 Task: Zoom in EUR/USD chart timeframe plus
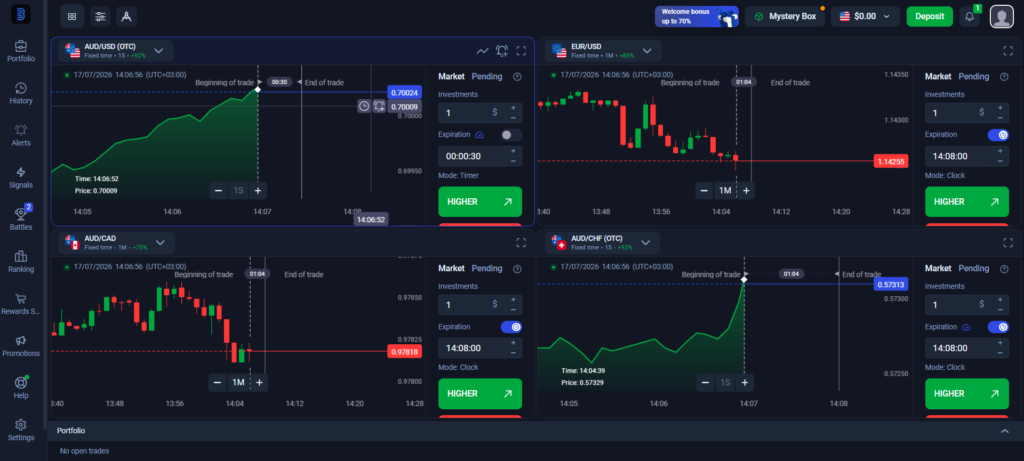746,191
